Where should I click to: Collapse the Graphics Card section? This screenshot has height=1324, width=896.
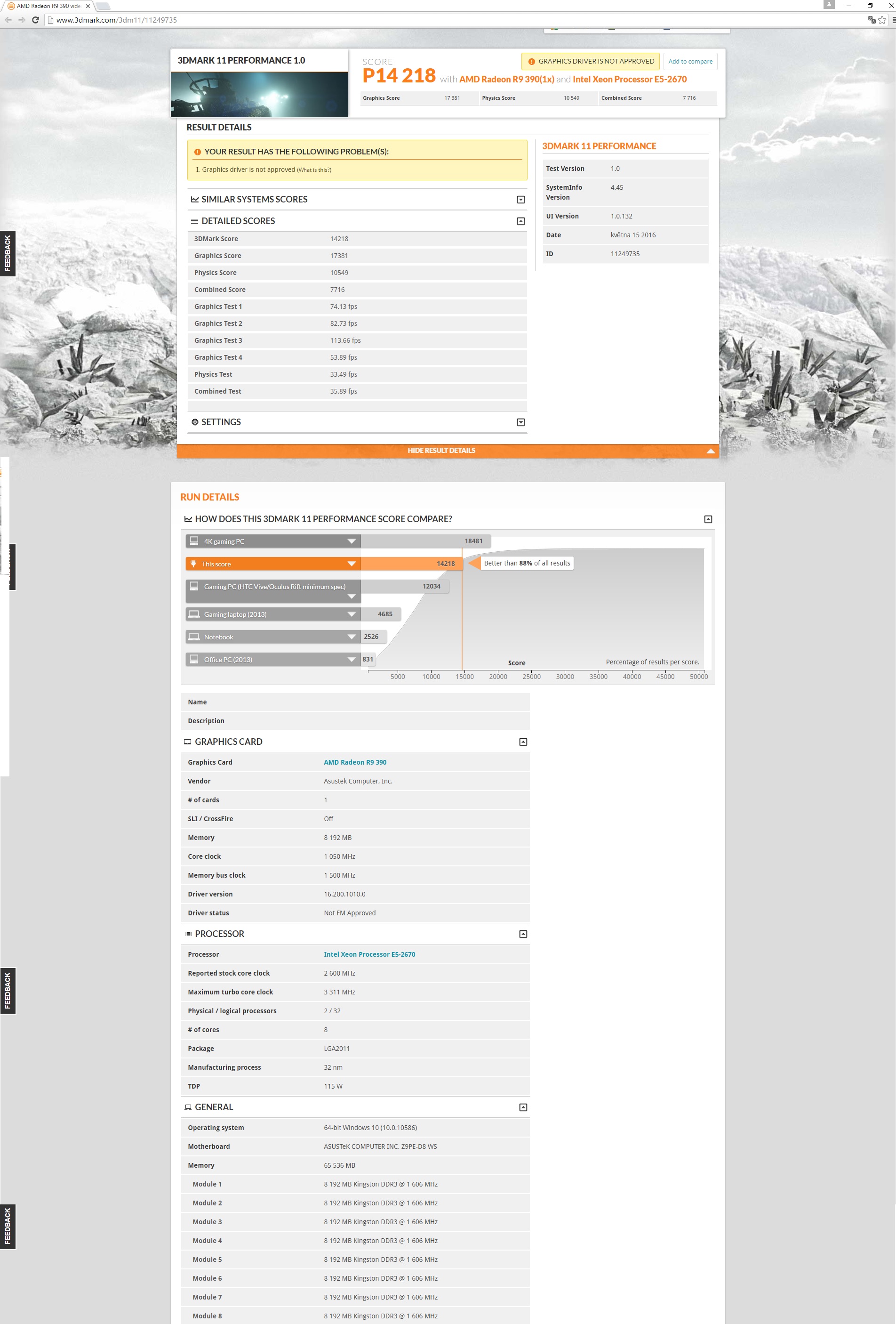tap(522, 742)
